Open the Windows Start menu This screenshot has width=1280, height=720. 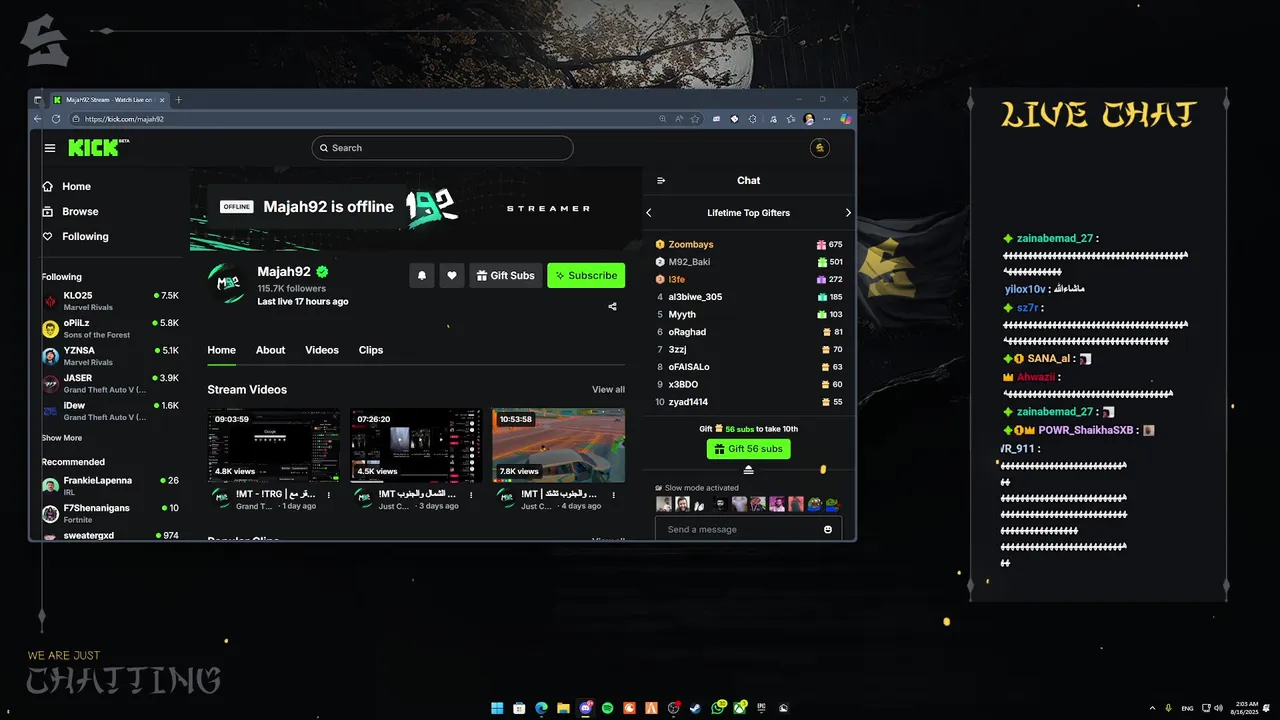coord(497,708)
